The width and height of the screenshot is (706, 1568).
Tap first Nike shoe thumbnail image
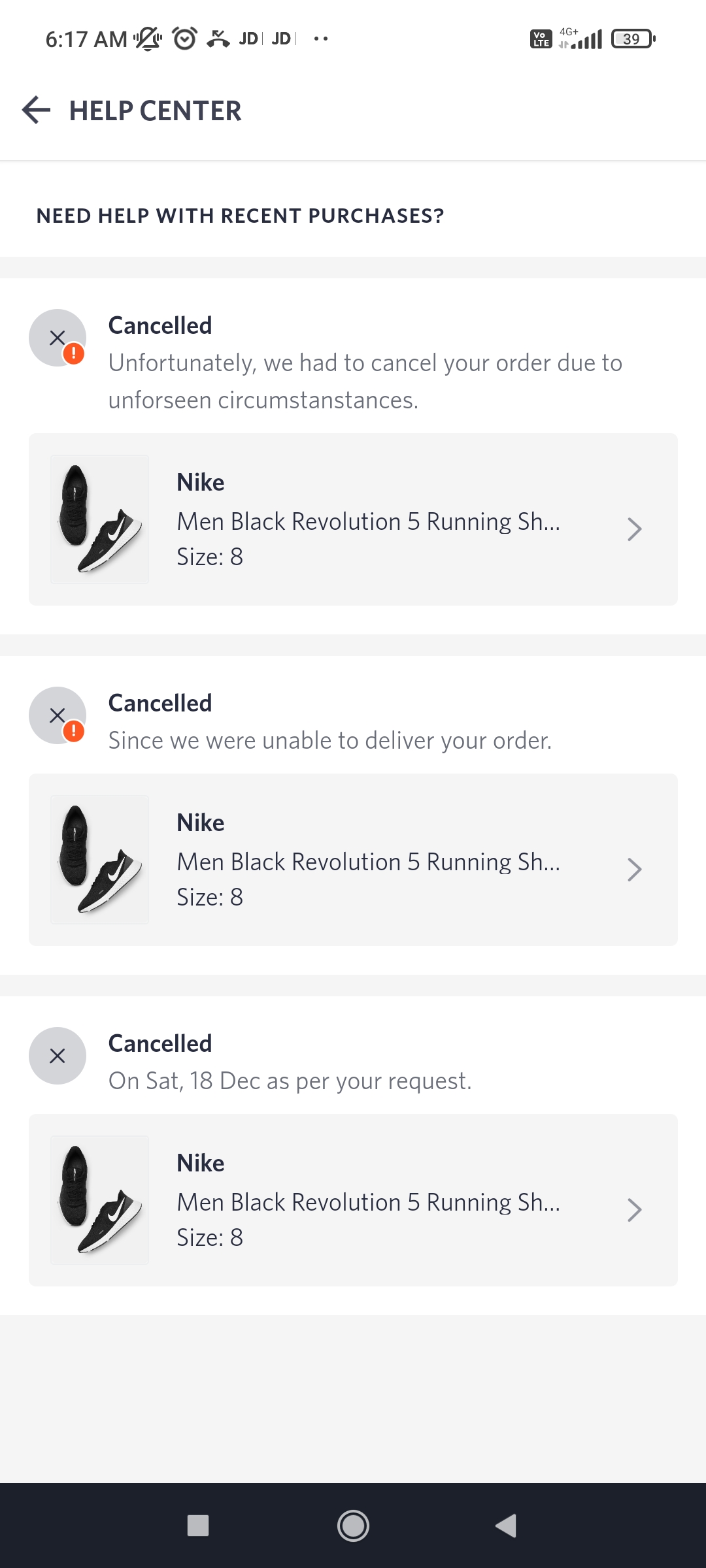pos(100,519)
